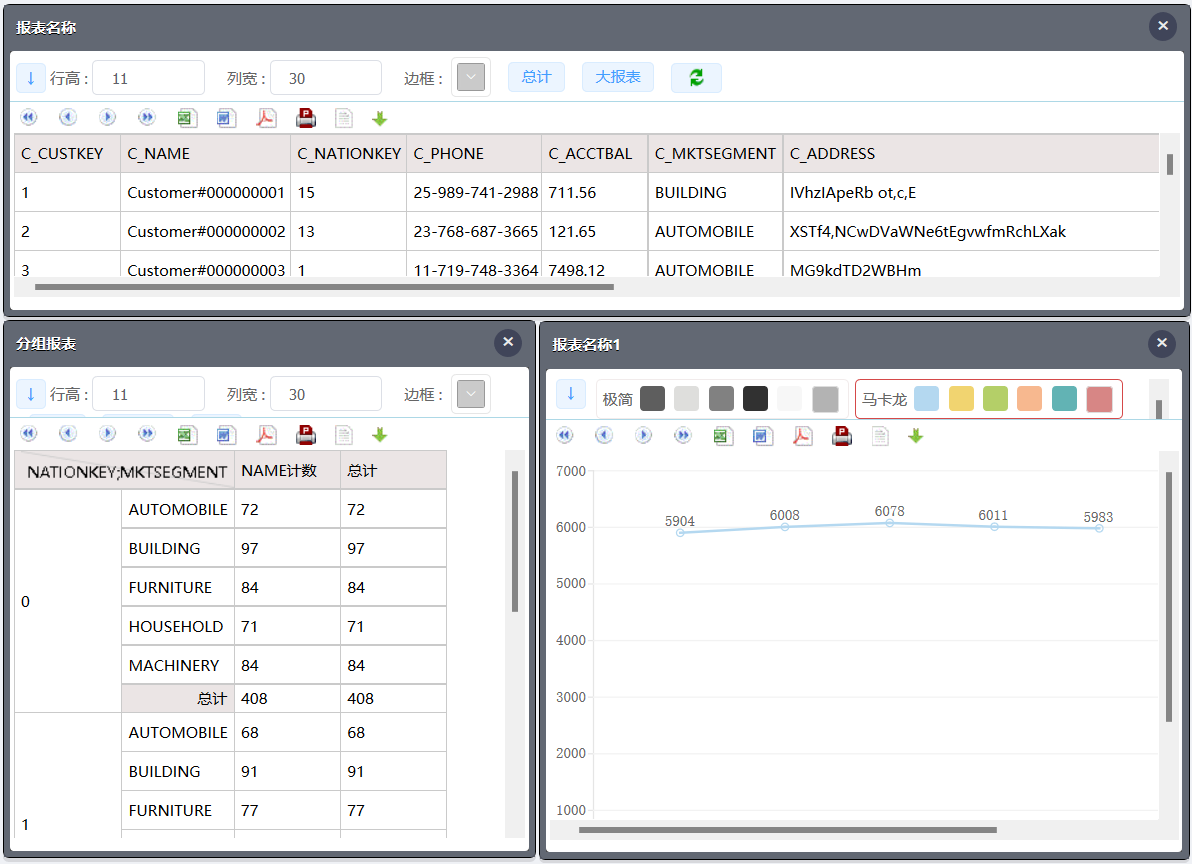Select the 极简 color theme
The height and width of the screenshot is (864, 1192).
tap(617, 399)
